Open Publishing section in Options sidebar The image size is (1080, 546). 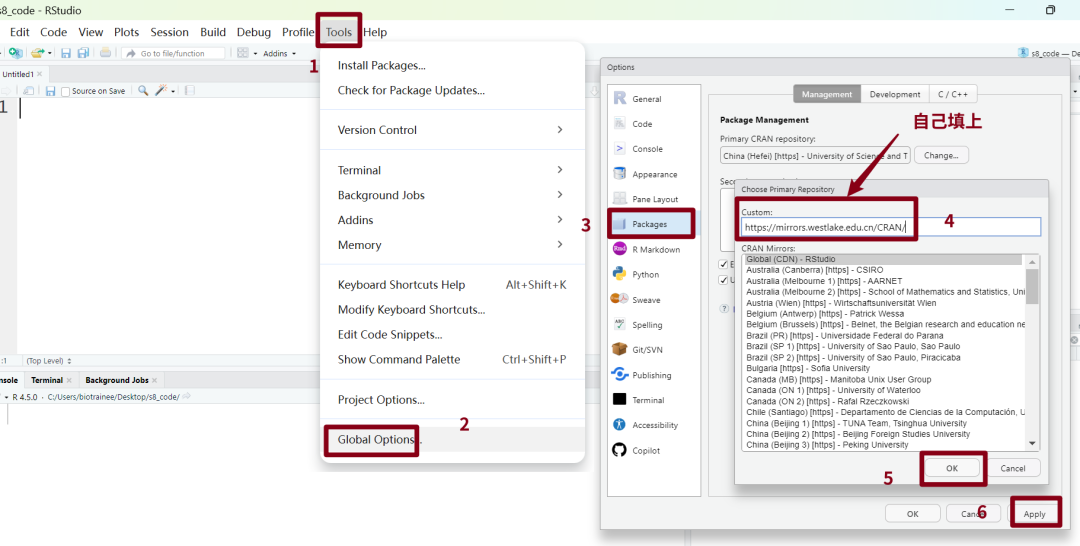pos(652,375)
